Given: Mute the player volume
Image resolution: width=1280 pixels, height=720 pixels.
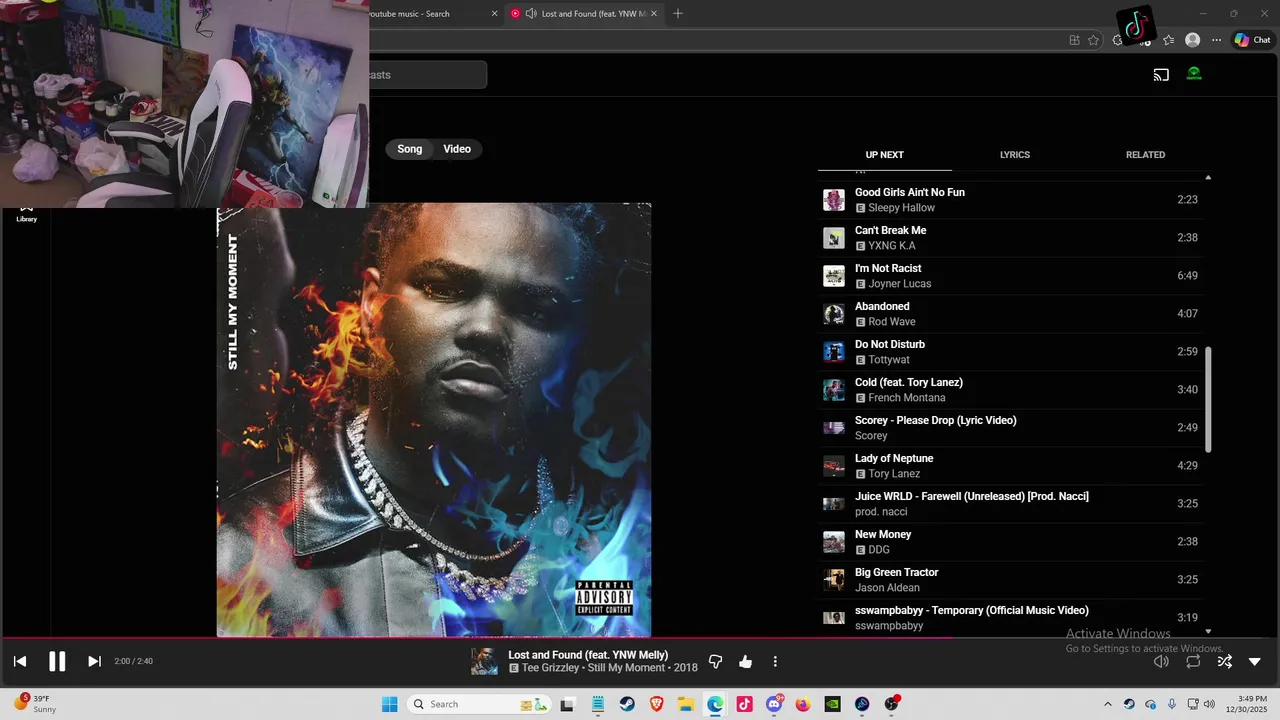Looking at the screenshot, I should pyautogui.click(x=1161, y=661).
